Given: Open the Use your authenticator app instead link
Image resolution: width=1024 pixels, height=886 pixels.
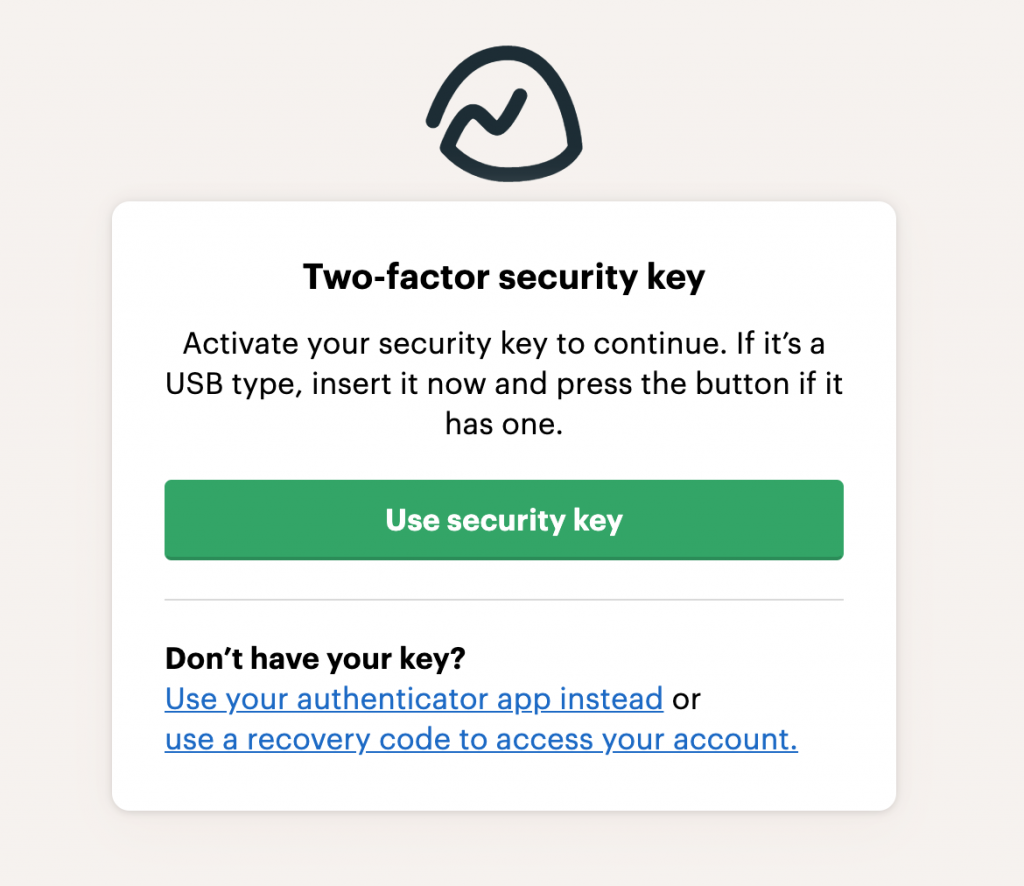Looking at the screenshot, I should click(413, 698).
